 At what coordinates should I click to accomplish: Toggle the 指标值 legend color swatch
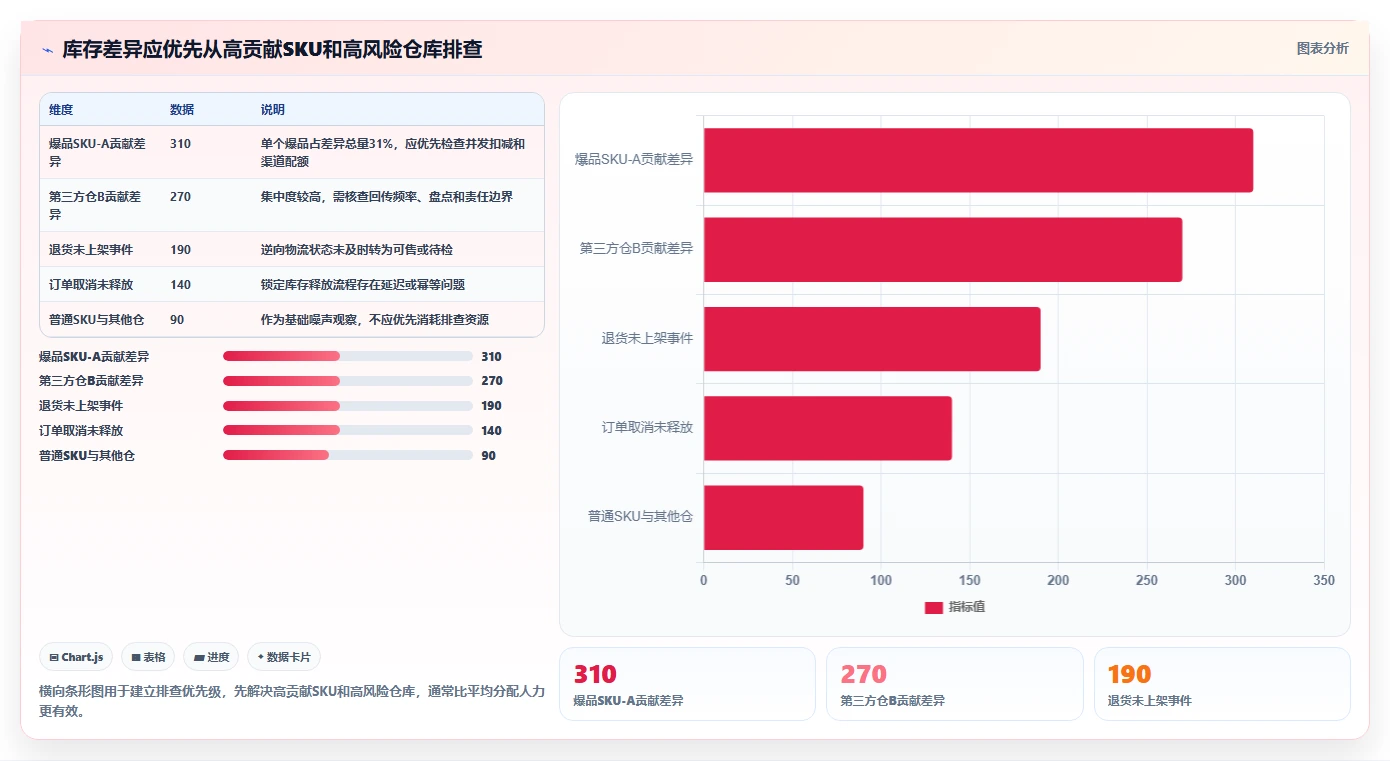click(x=933, y=608)
